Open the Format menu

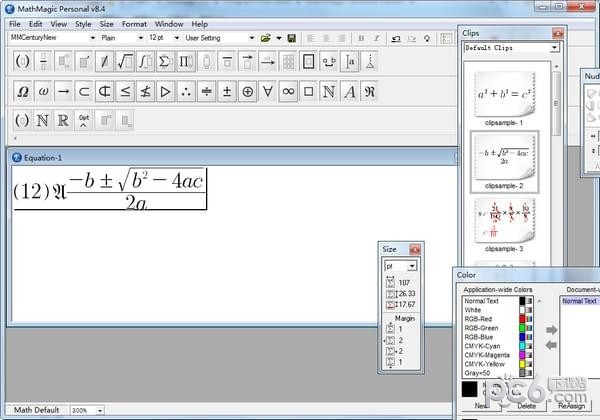tap(134, 24)
